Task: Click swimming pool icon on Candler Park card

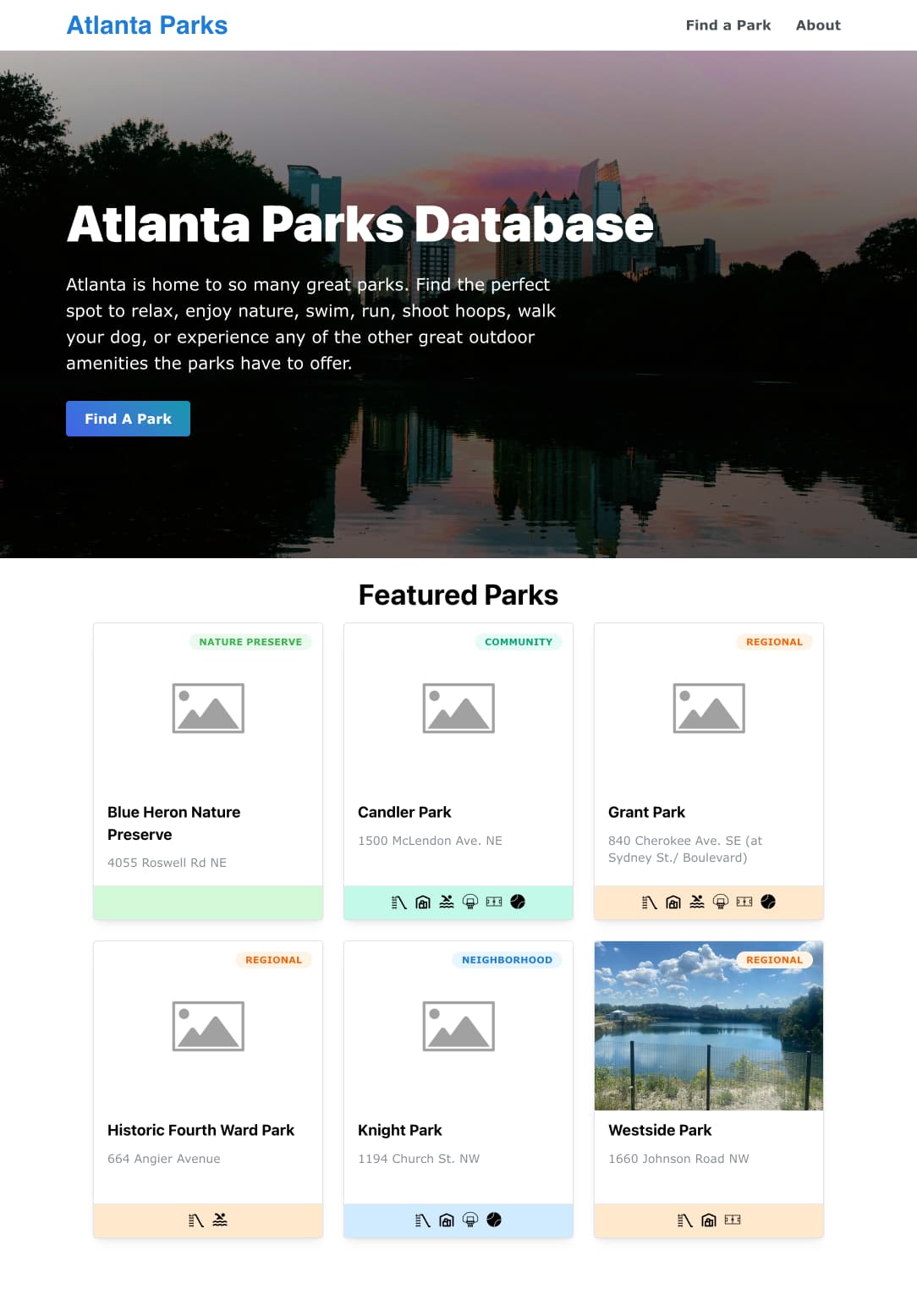Action: pyautogui.click(x=447, y=902)
